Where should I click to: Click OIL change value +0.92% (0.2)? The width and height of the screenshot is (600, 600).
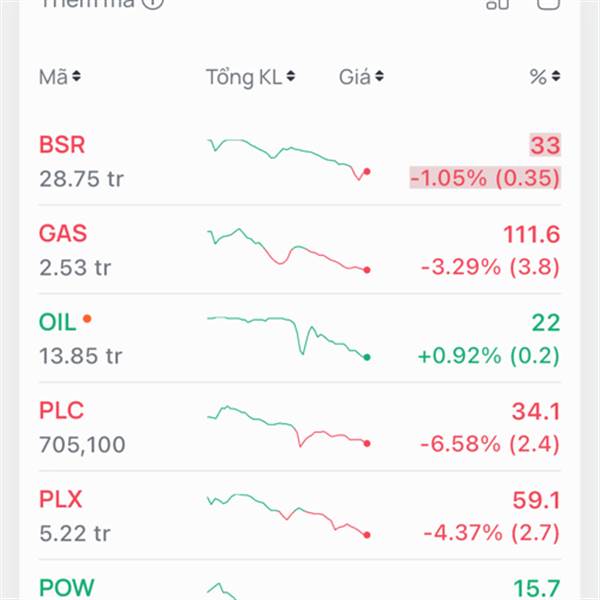tap(489, 354)
